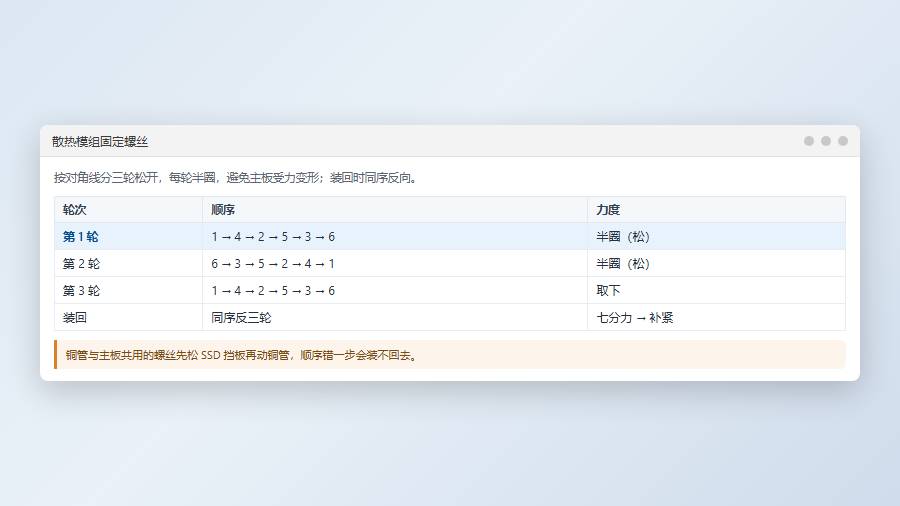Click the 七分力 → 补紧 cell

(716, 317)
